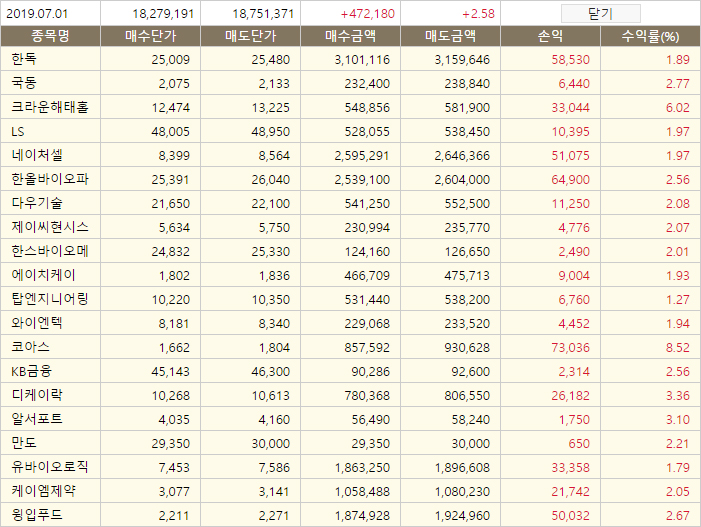701x527 pixels.
Task: Select the 유바이오로직 stock name
Action: 50,467
